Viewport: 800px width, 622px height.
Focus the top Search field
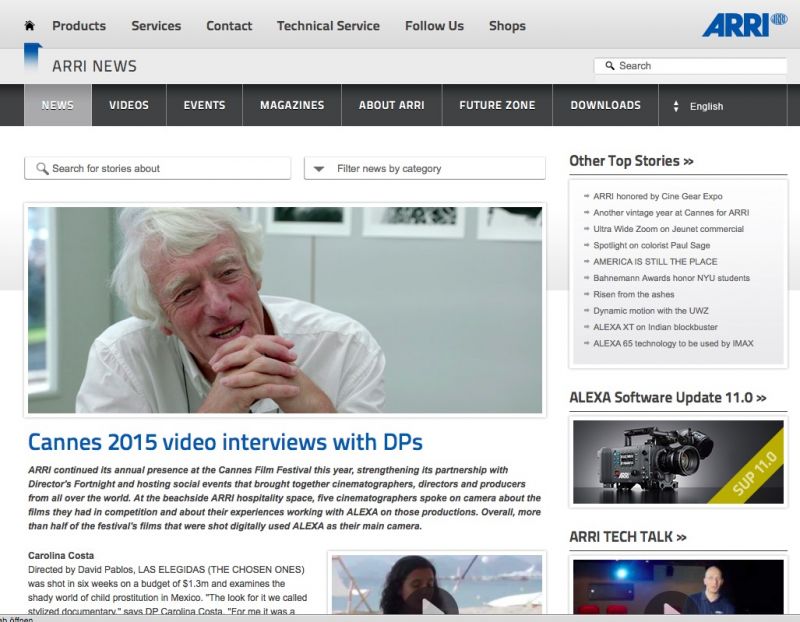coord(691,66)
